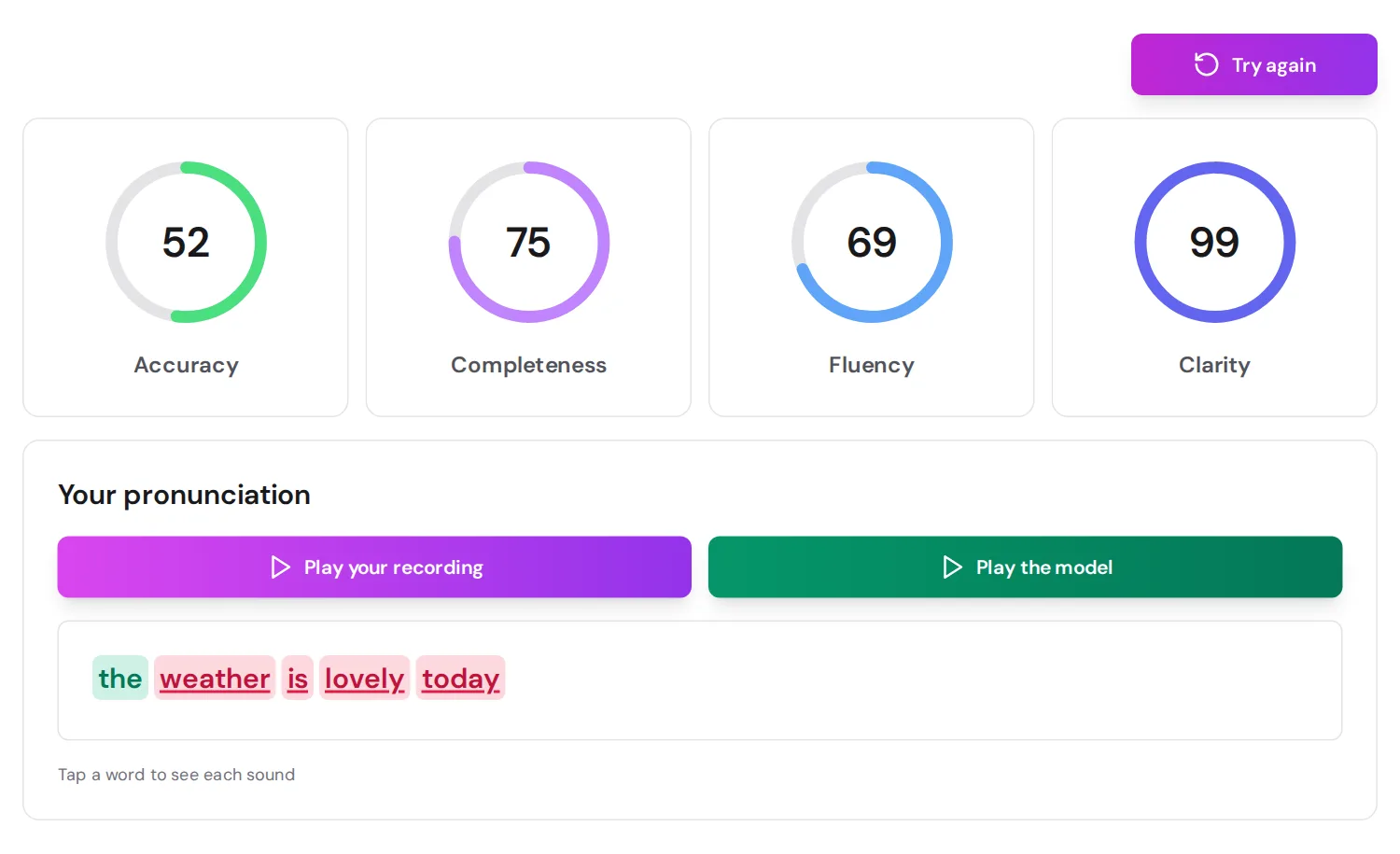Tap the word 'weather'

pyautogui.click(x=215, y=678)
